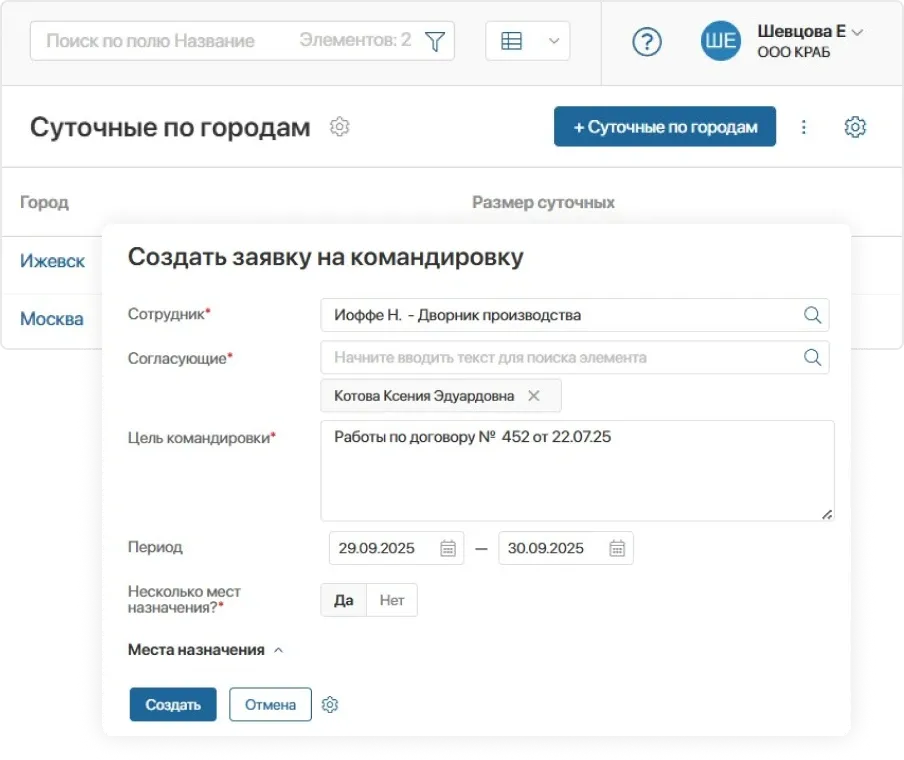This screenshot has height=760, width=904.
Task: Click search icon in Сотрудник field
Action: tap(812, 315)
